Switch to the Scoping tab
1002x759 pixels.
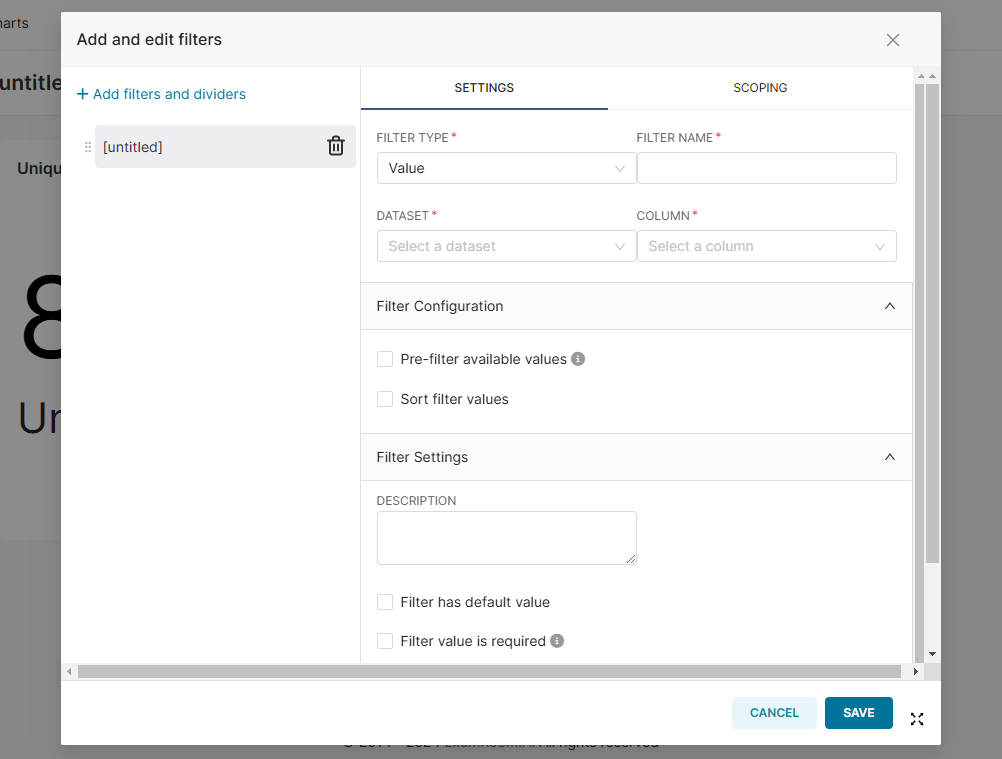click(760, 88)
